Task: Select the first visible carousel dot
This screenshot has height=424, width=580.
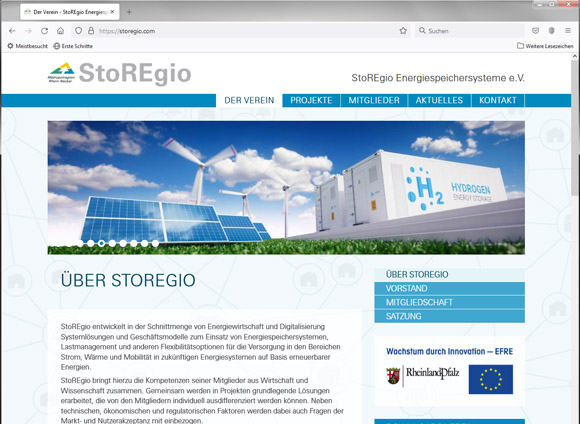Action: pos(80,243)
